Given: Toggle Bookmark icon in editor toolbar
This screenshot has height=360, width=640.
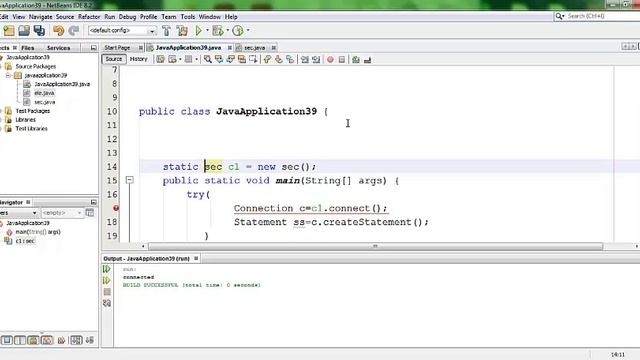Looking at the screenshot, I should pos(290,60).
